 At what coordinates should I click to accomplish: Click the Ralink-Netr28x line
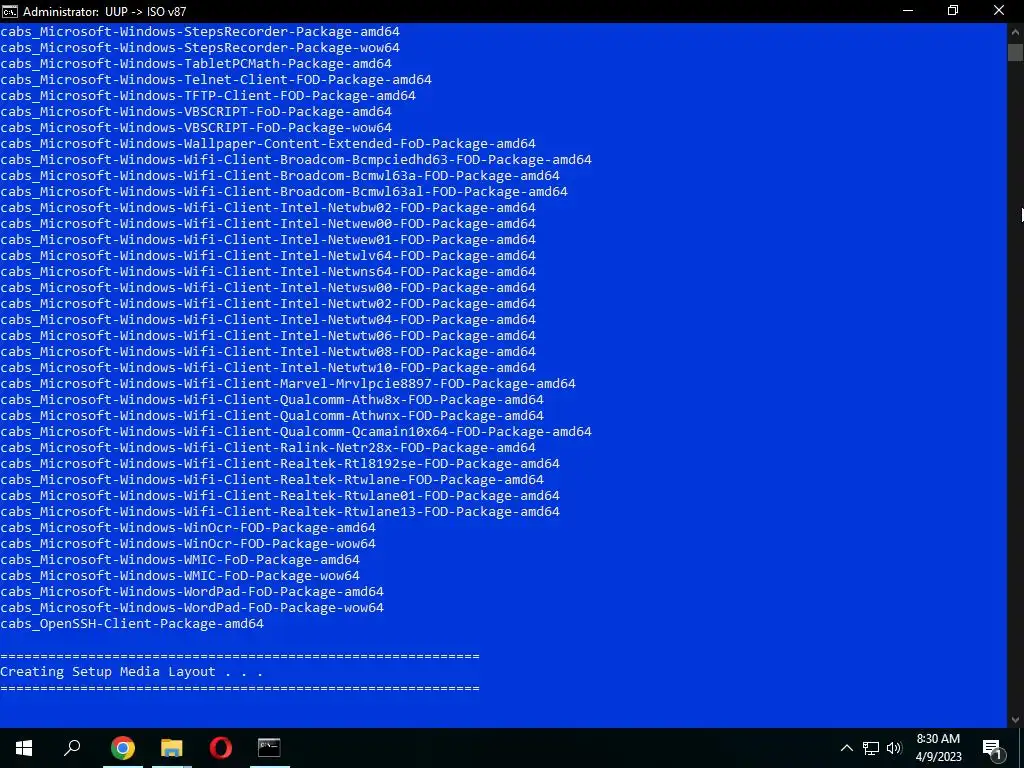point(268,447)
